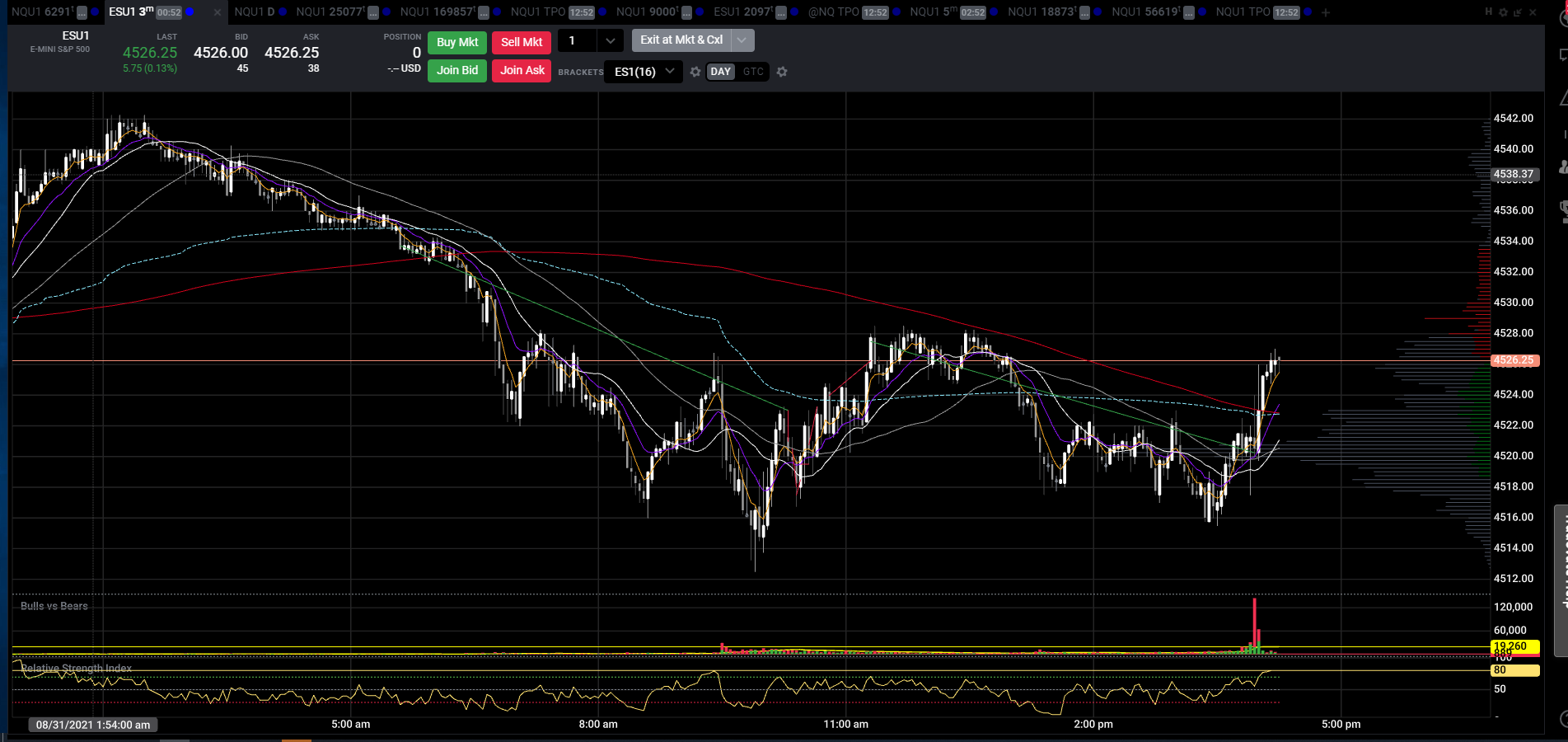Expand the ES1(16) brackets dropdown
The height and width of the screenshot is (742, 1568).
pyautogui.click(x=670, y=72)
